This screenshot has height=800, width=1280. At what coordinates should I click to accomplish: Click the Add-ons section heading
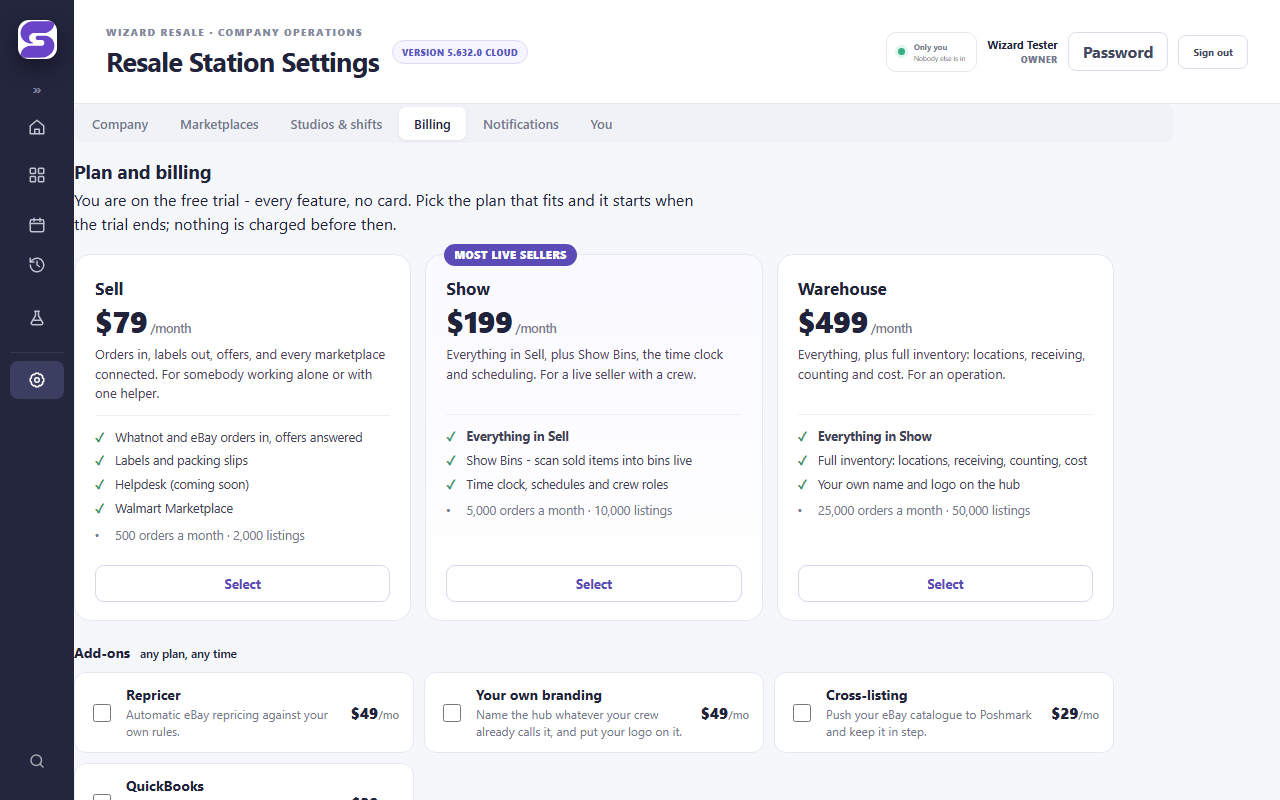click(x=102, y=653)
